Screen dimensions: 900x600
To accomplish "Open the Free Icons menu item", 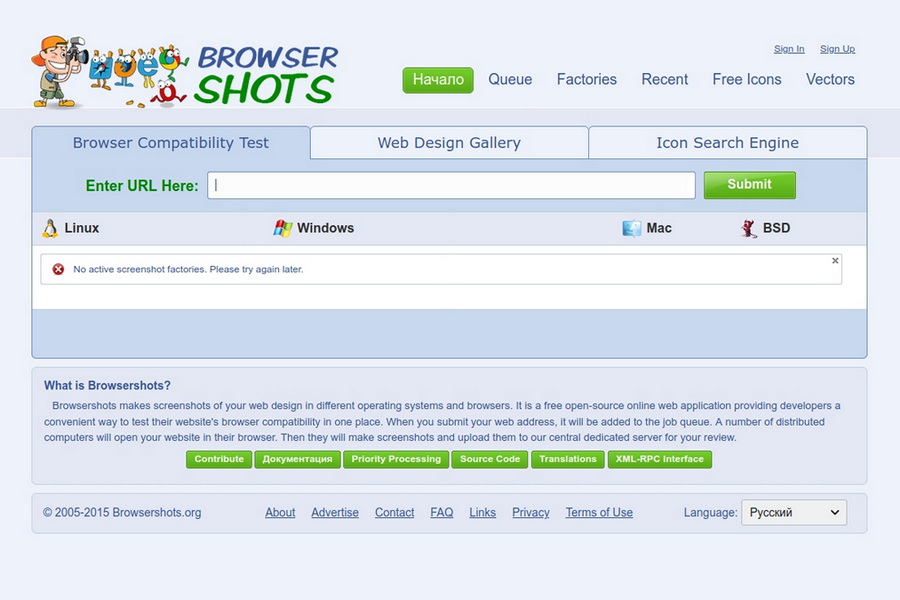I will tap(747, 79).
